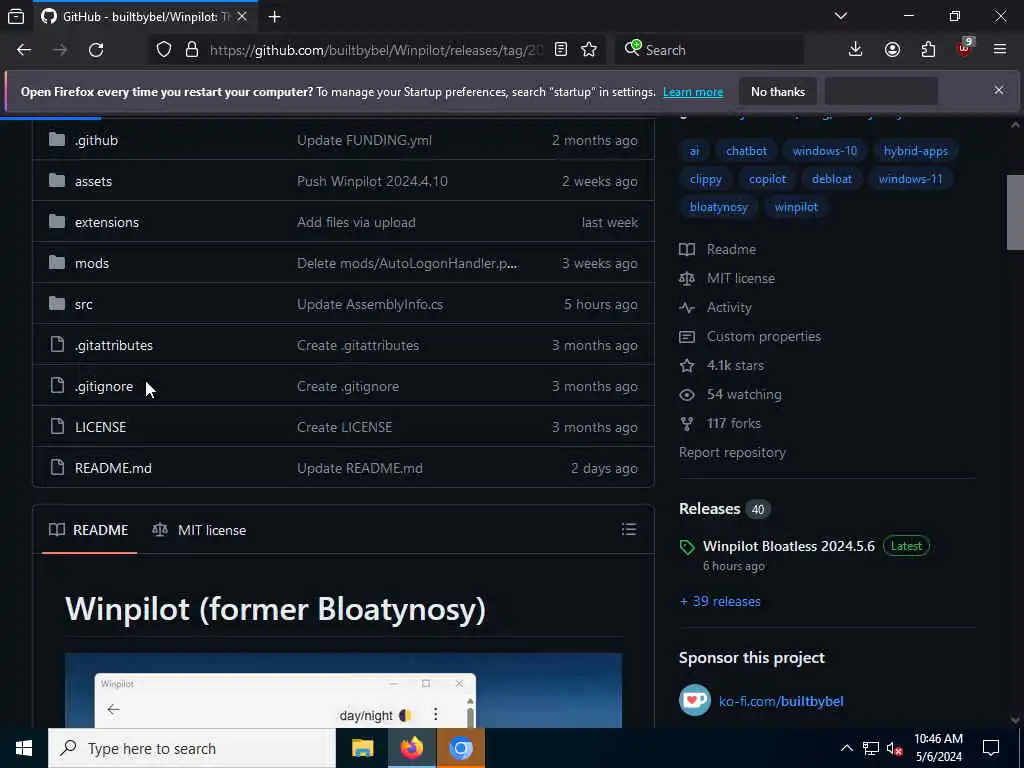Open a new browser tab
1024x768 pixels.
[x=274, y=17]
